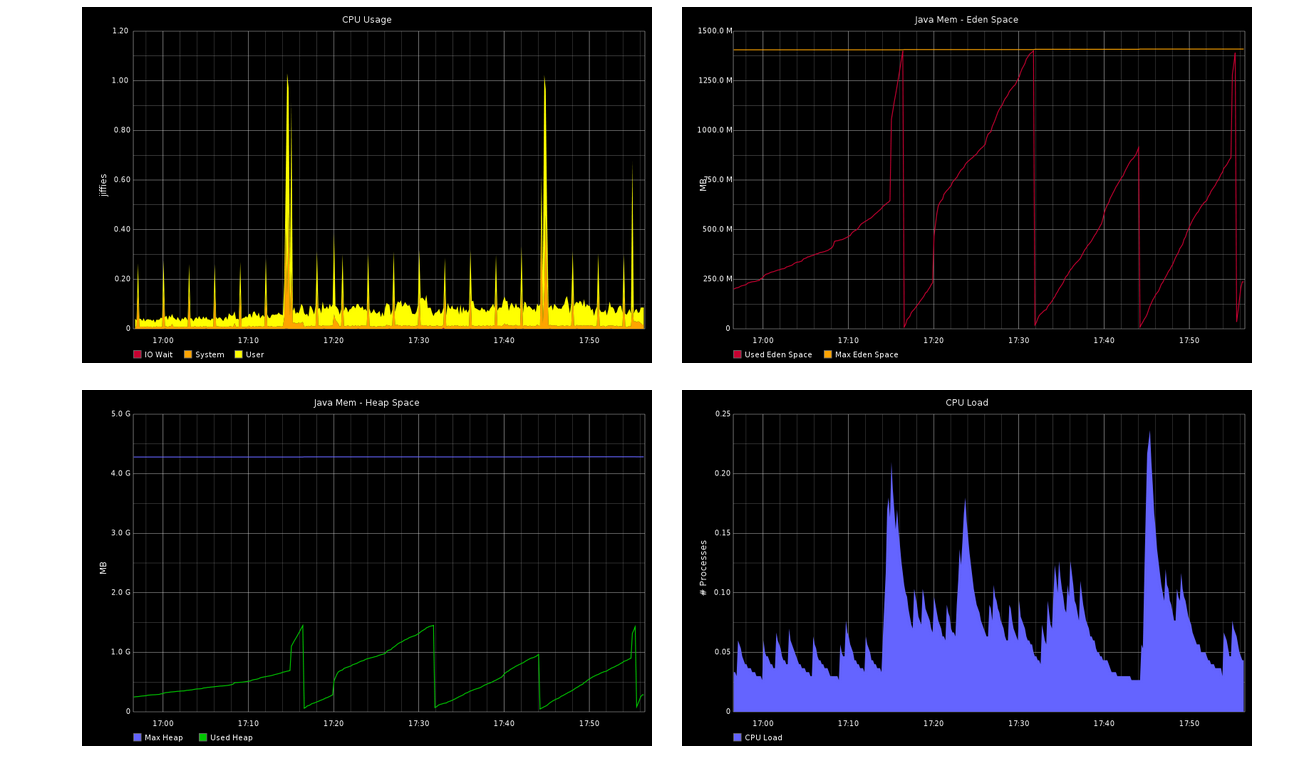
Task: Click the 17:00 time label on CPU Usage chart
Action: pos(163,341)
